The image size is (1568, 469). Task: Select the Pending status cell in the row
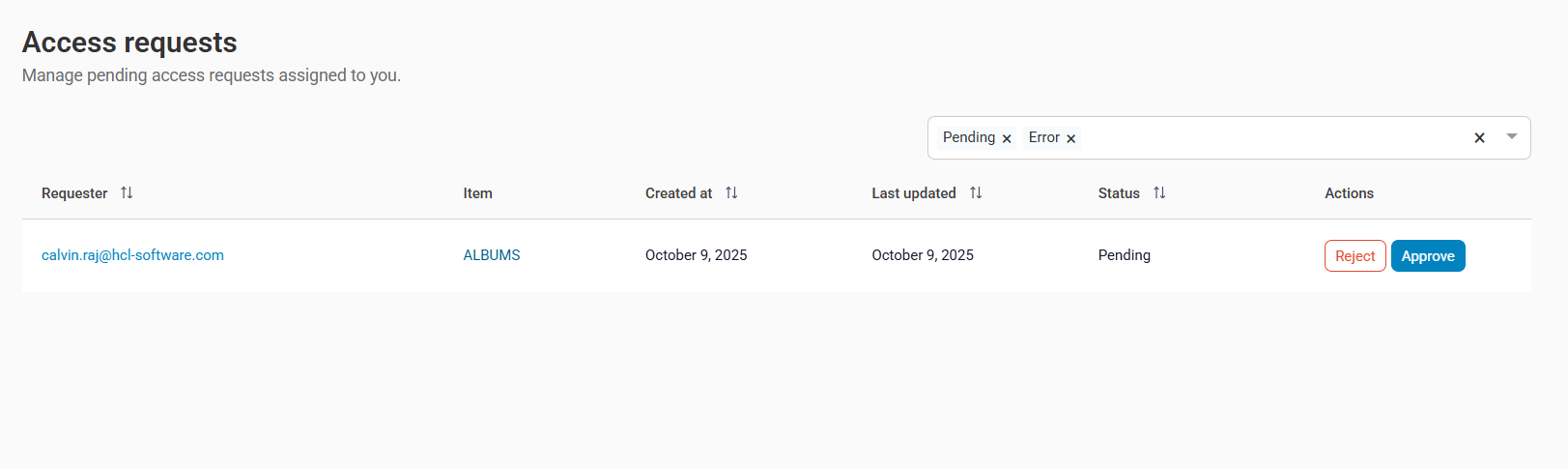[x=1125, y=255]
